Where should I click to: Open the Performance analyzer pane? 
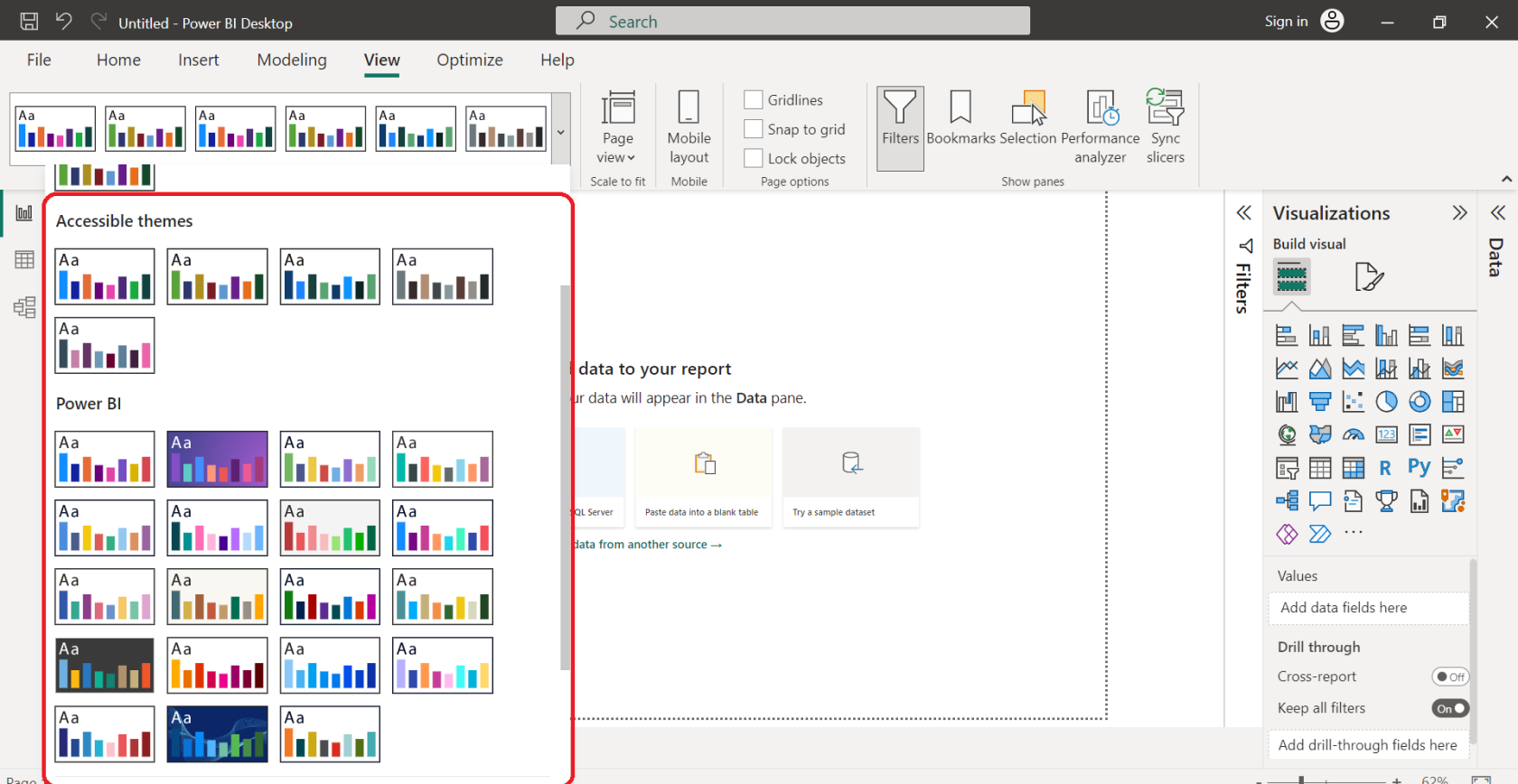point(1101,127)
